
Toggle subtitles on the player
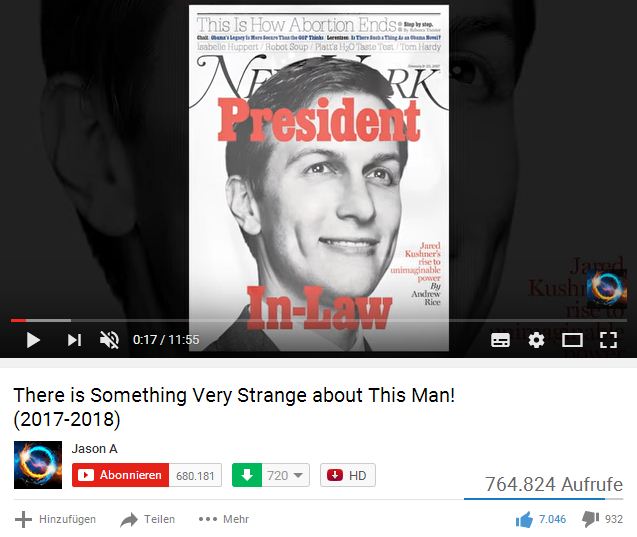pos(500,340)
